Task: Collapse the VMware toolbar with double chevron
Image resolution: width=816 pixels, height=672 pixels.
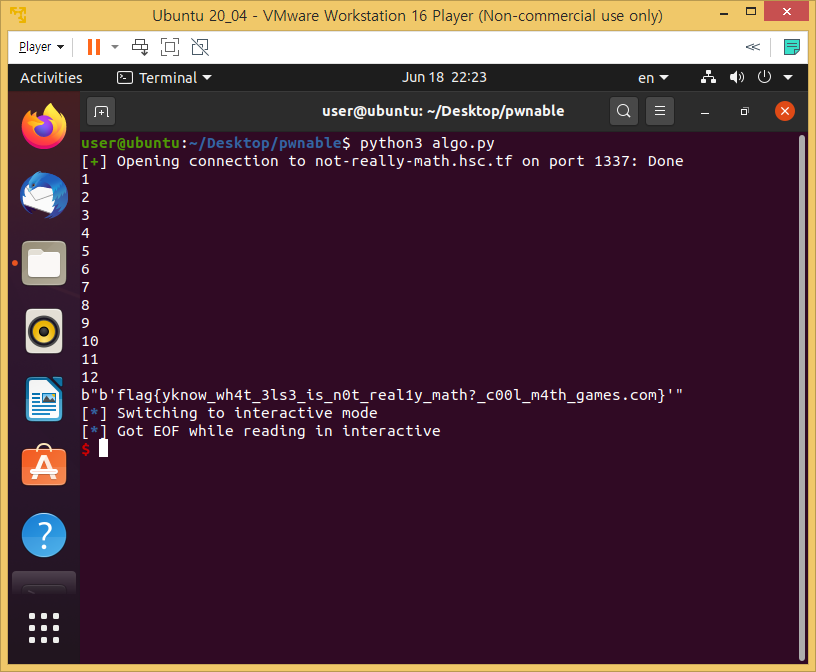Action: tap(753, 47)
